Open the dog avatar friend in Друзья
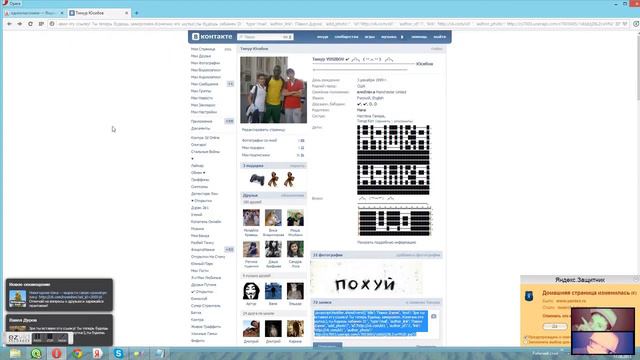640x360 pixels. [273, 218]
